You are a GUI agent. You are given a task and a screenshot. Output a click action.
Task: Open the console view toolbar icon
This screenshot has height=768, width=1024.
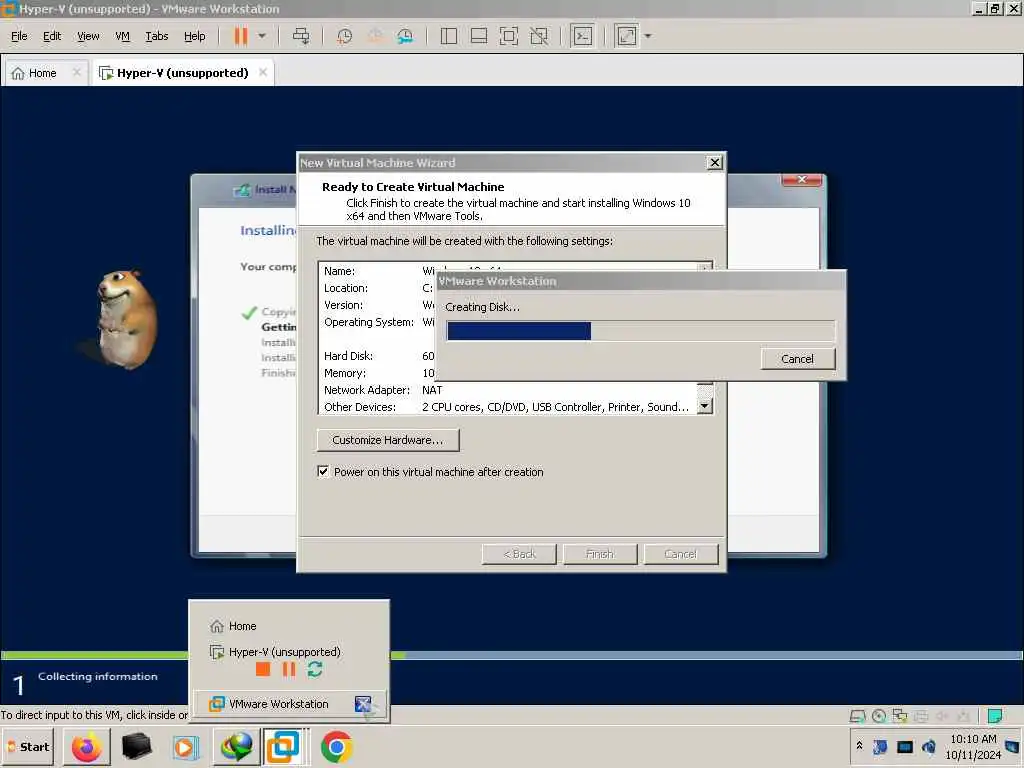coord(583,36)
